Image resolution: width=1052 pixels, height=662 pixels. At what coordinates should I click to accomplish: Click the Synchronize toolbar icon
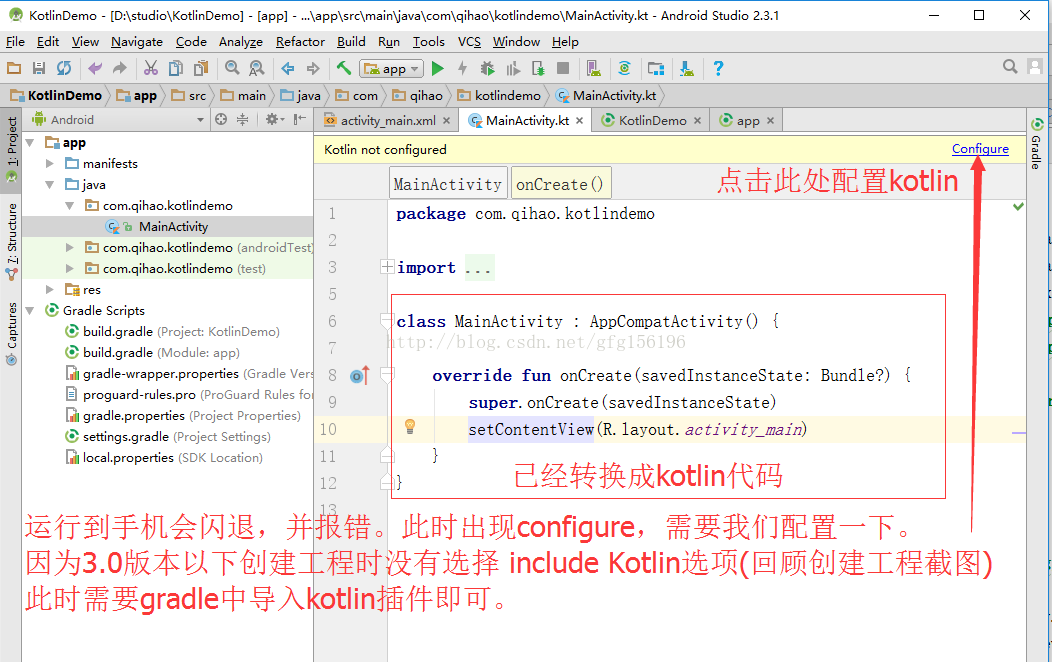[x=64, y=68]
